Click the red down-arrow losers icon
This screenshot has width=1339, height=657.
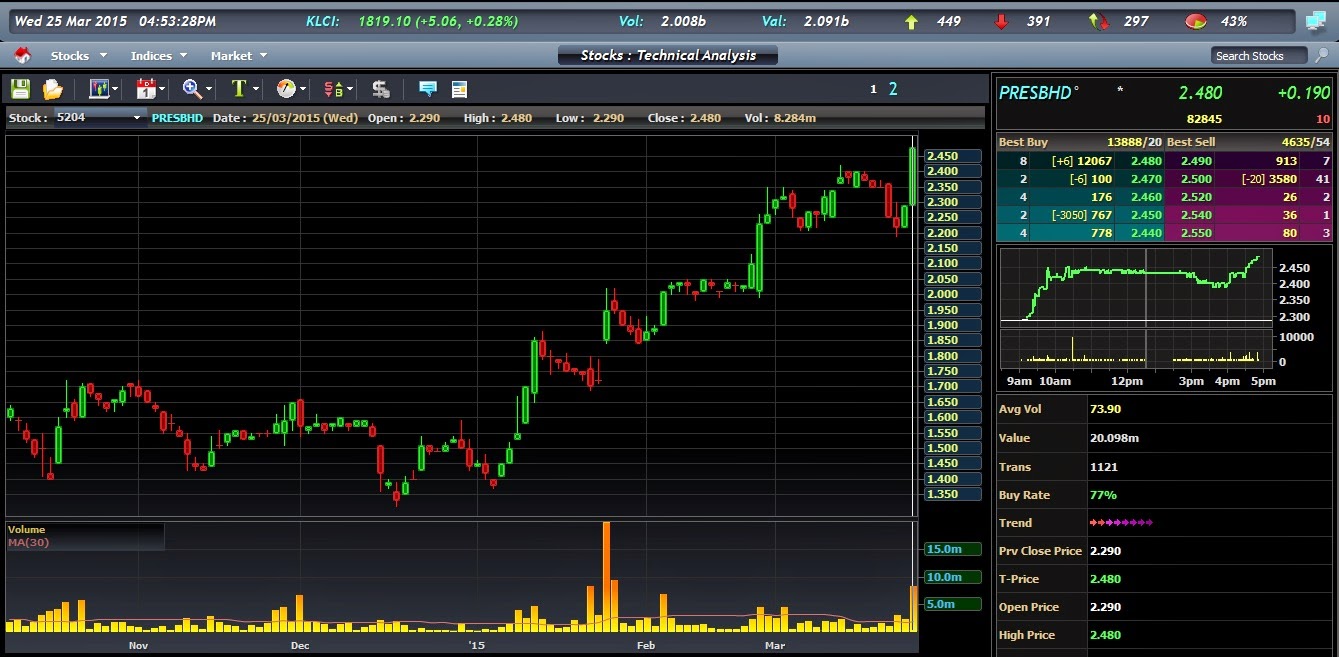pyautogui.click(x=1002, y=21)
